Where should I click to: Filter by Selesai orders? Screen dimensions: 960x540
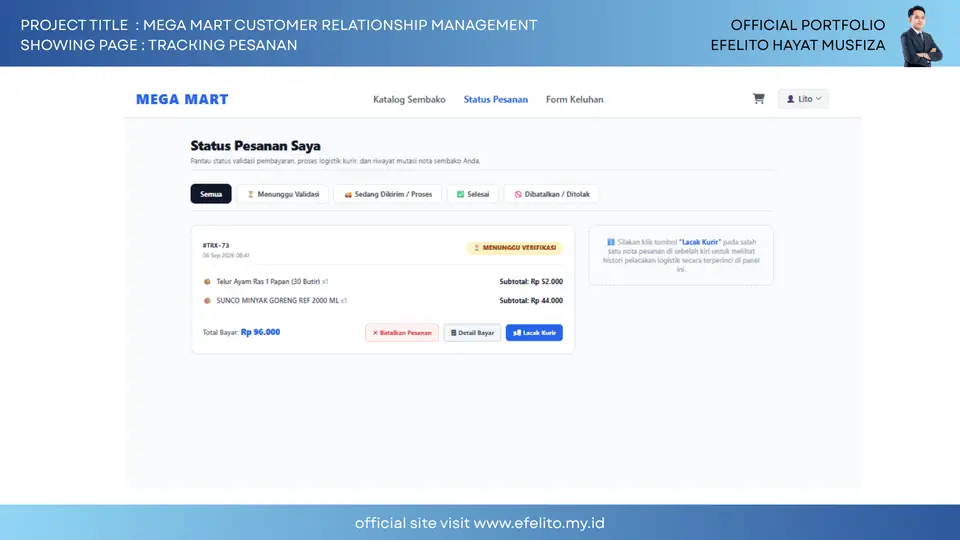tap(473, 194)
